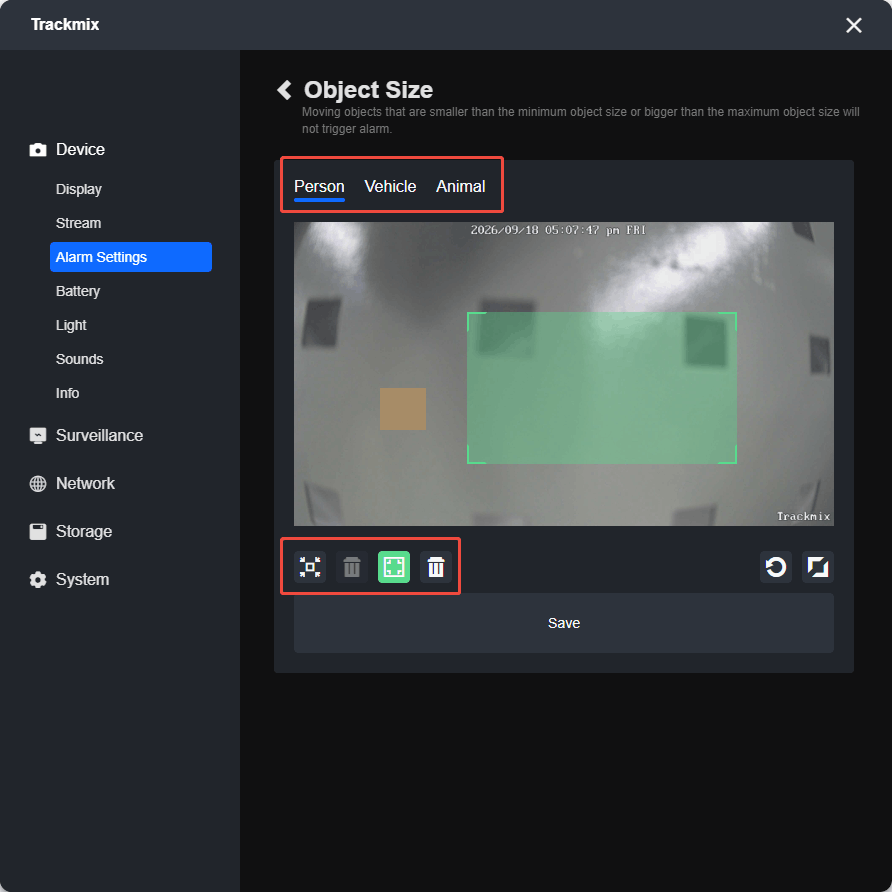
Task: Switch to the Person tab
Action: coord(319,187)
